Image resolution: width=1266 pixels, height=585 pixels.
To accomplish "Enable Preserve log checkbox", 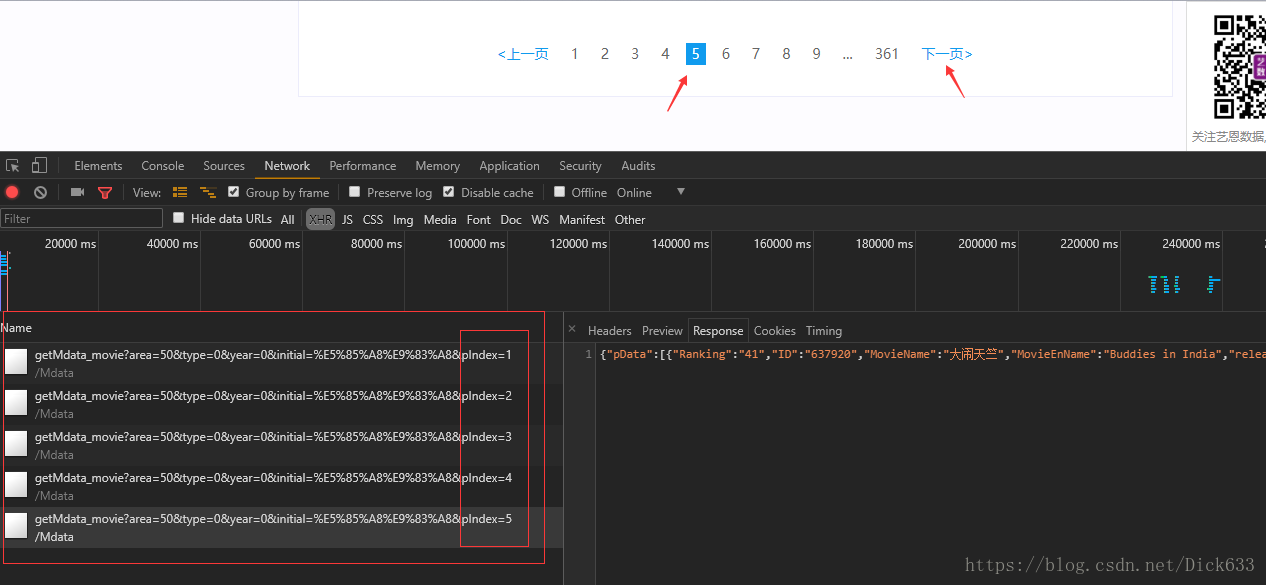I will point(354,192).
